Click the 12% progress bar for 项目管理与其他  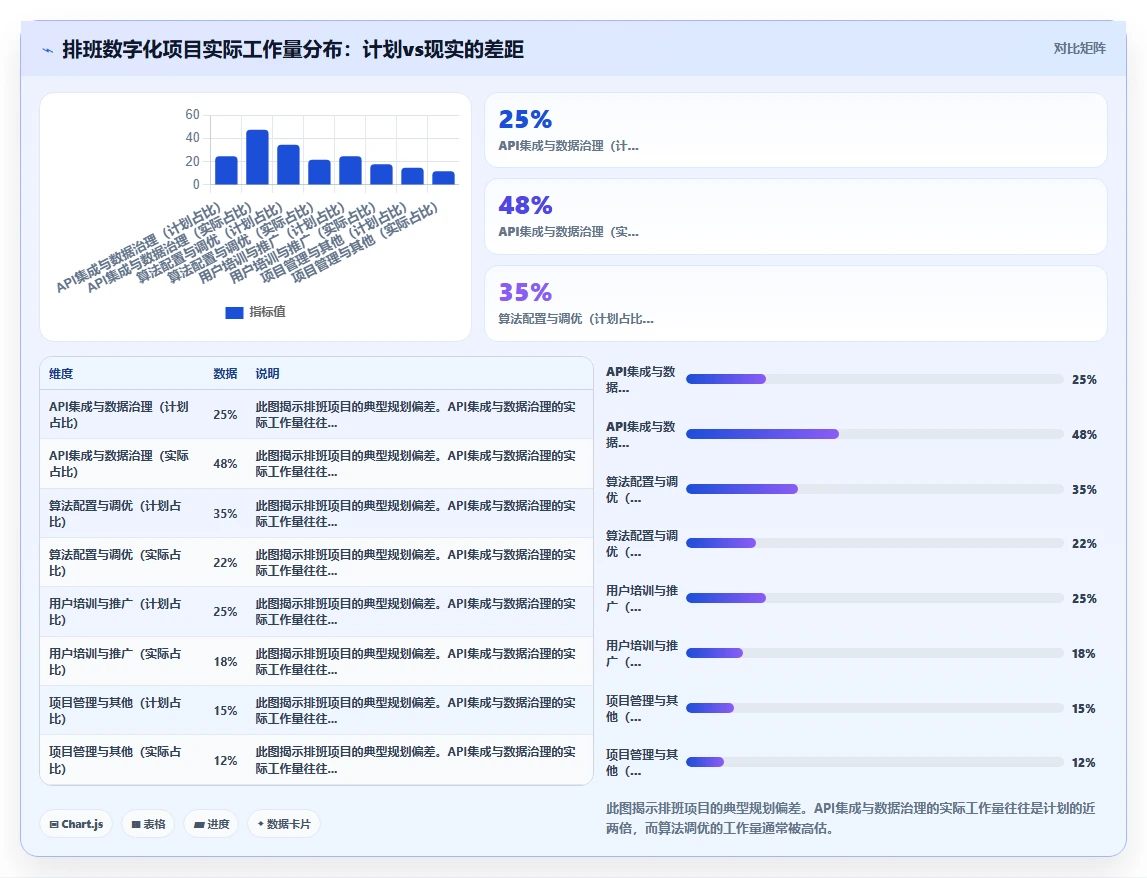[x=874, y=762]
